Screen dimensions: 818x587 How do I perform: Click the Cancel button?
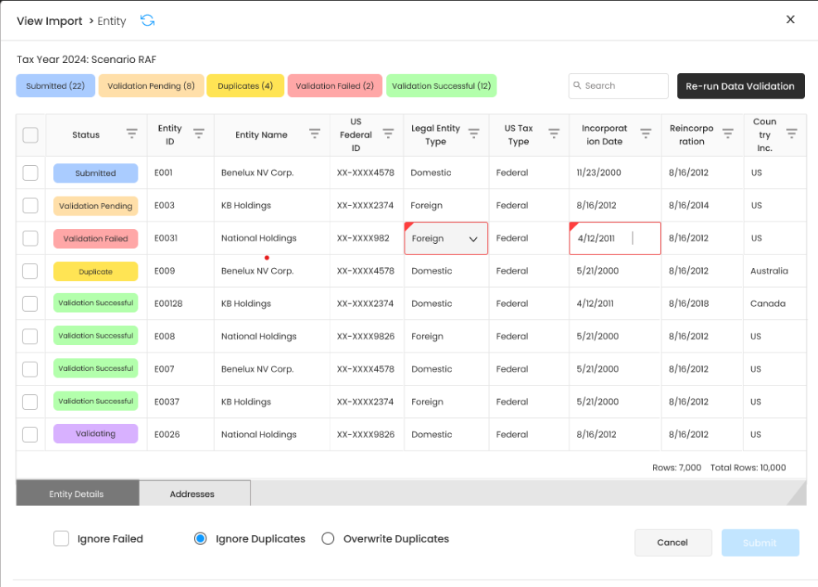673,543
